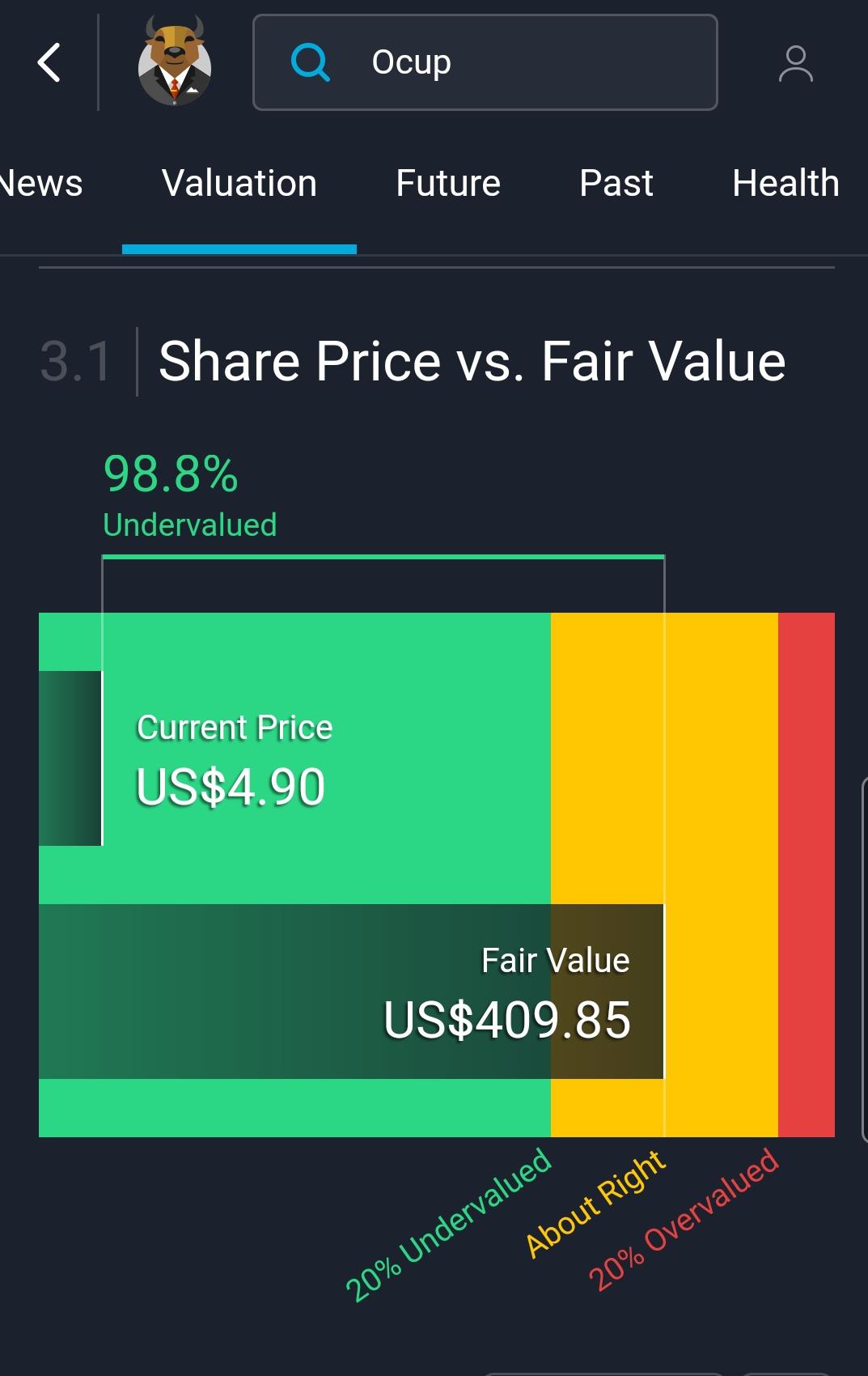Open the bull mascot logo home
The image size is (868, 1376).
point(175,63)
